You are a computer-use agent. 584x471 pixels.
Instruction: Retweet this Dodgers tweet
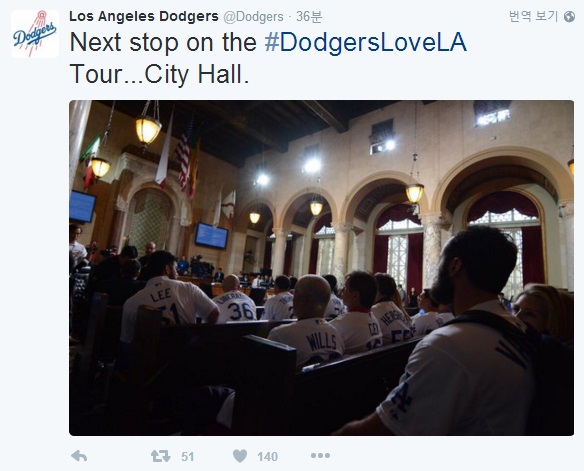[161, 456]
